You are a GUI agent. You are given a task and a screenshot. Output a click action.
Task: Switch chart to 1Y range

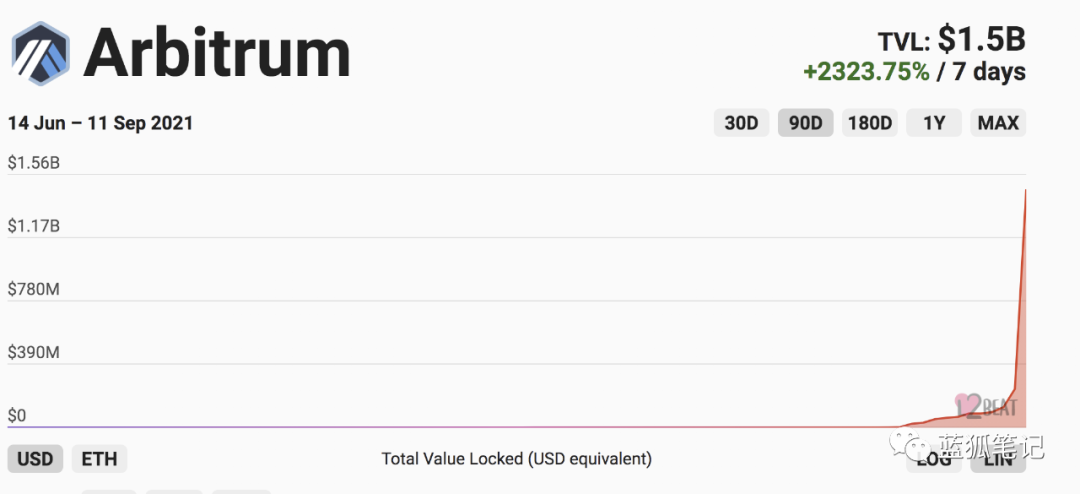coord(934,123)
